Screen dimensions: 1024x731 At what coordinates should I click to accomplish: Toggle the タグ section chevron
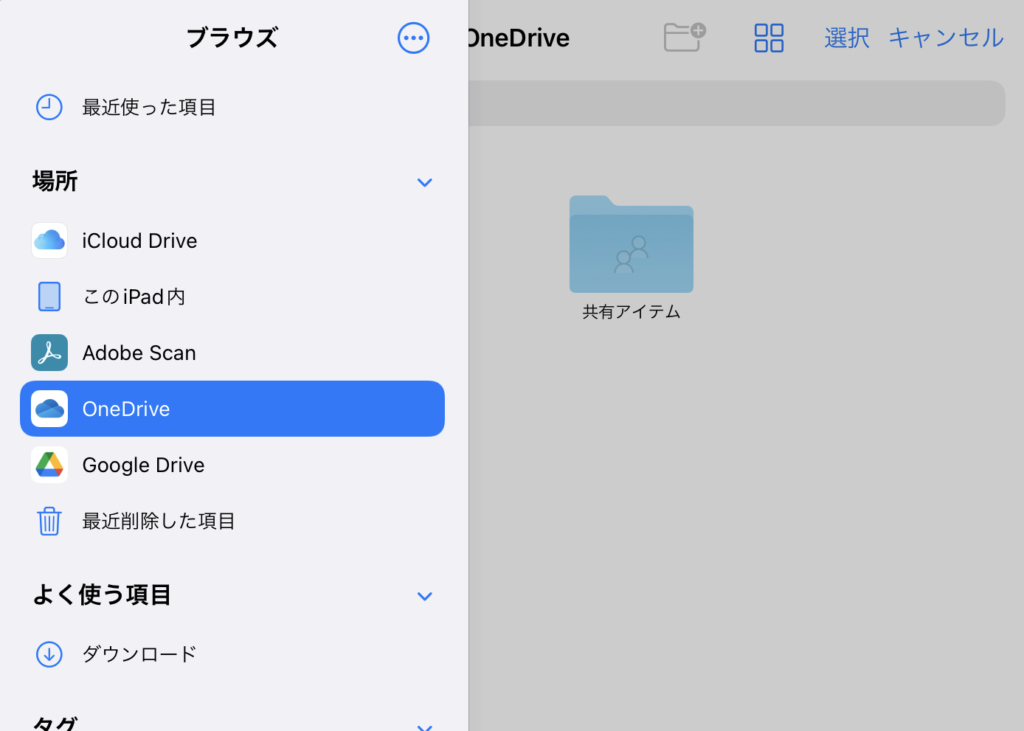pos(424,726)
